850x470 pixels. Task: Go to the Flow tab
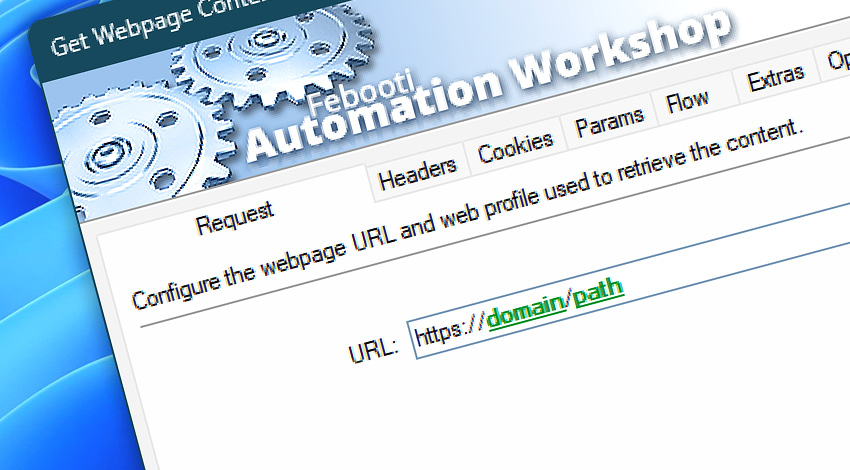click(687, 101)
